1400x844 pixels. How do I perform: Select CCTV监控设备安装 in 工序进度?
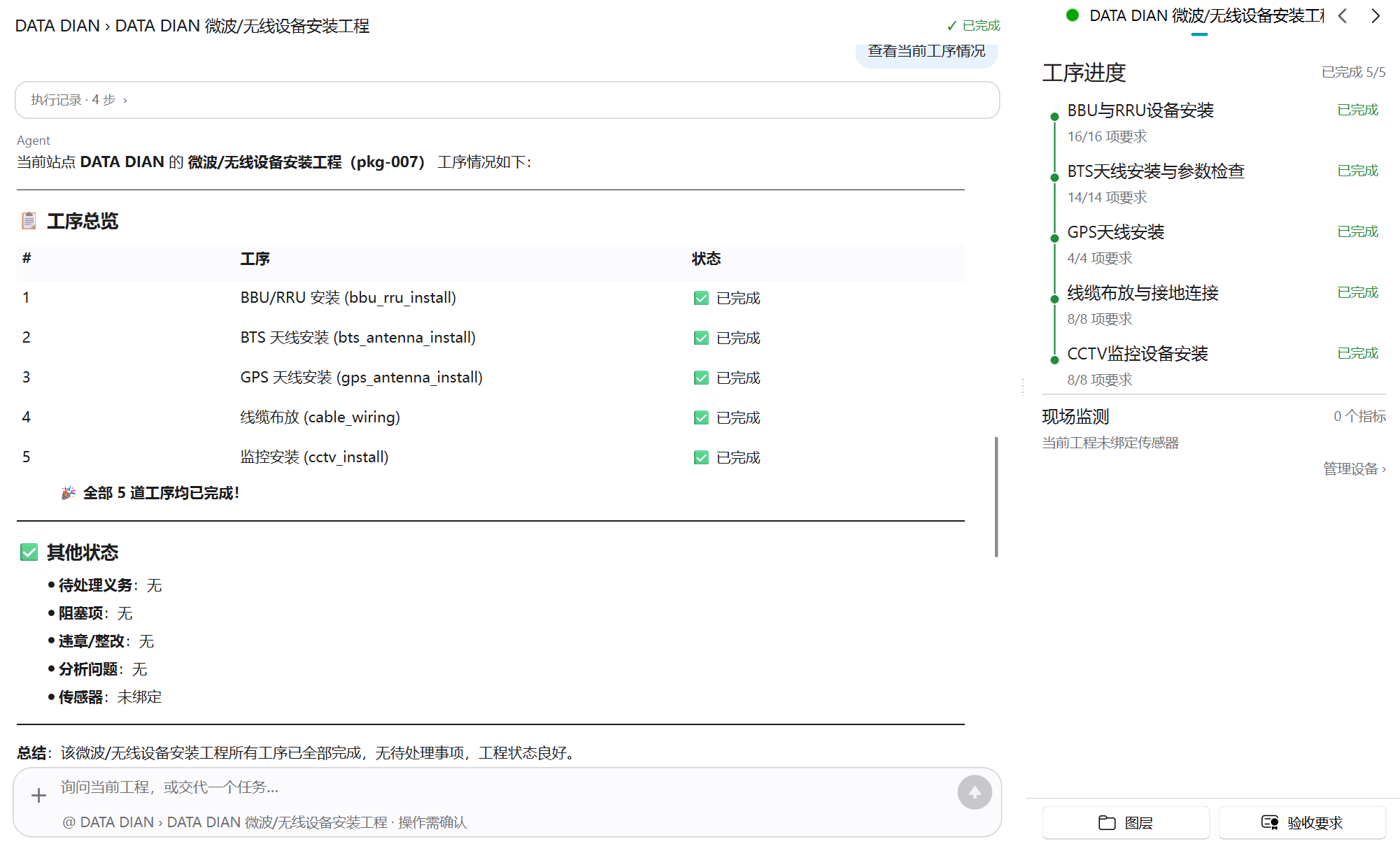point(1138,354)
